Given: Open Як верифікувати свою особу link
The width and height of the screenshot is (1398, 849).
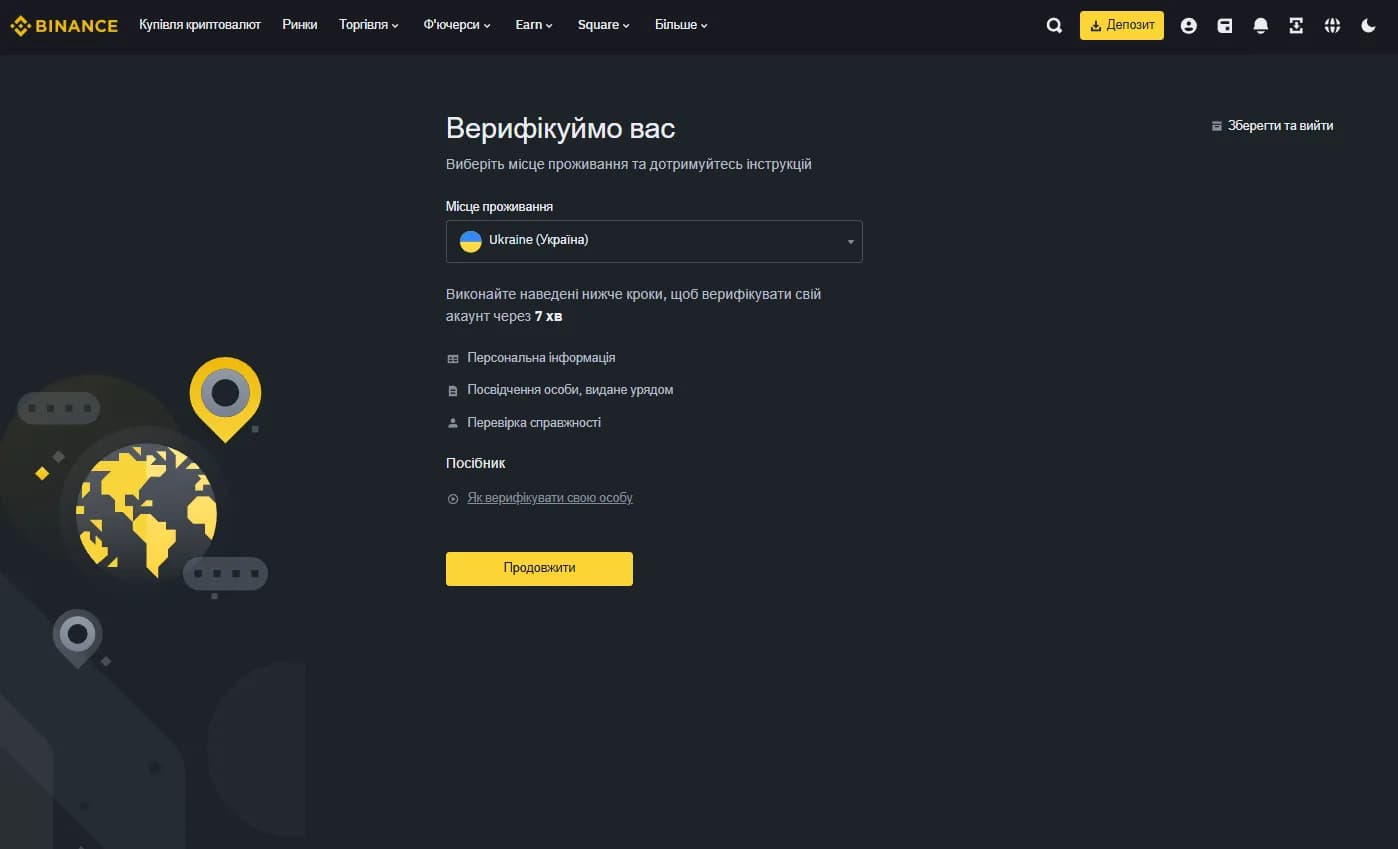Looking at the screenshot, I should tap(550, 498).
